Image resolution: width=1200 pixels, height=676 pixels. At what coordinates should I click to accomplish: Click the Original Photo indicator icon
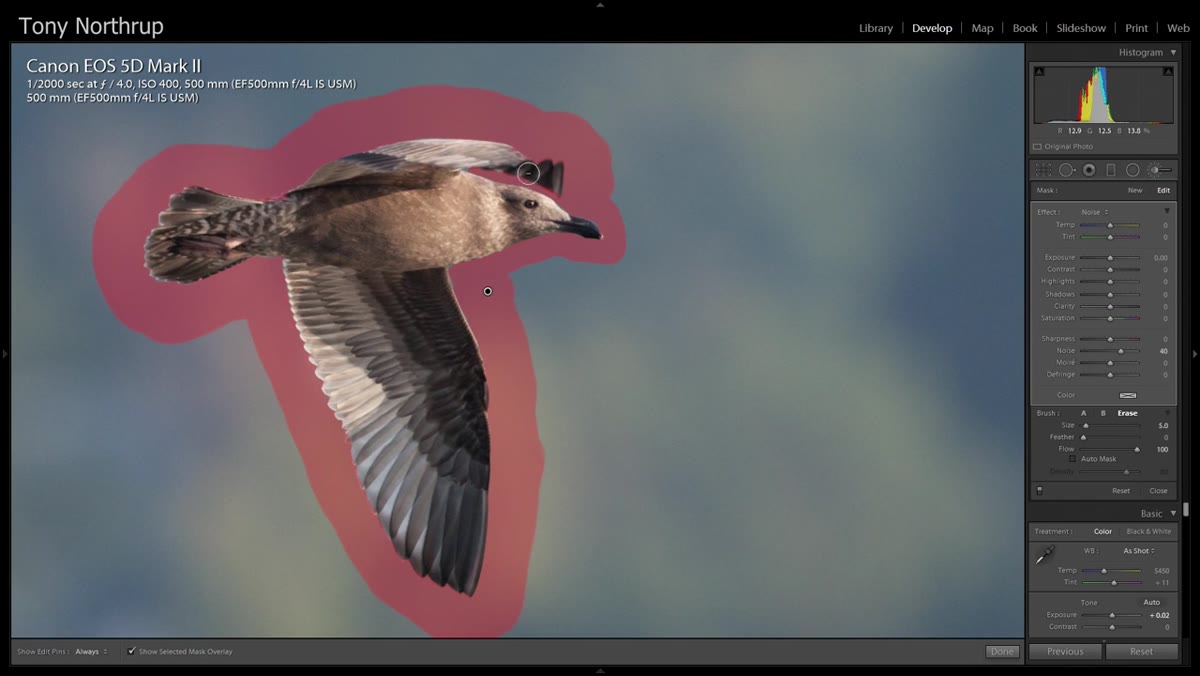click(1038, 147)
